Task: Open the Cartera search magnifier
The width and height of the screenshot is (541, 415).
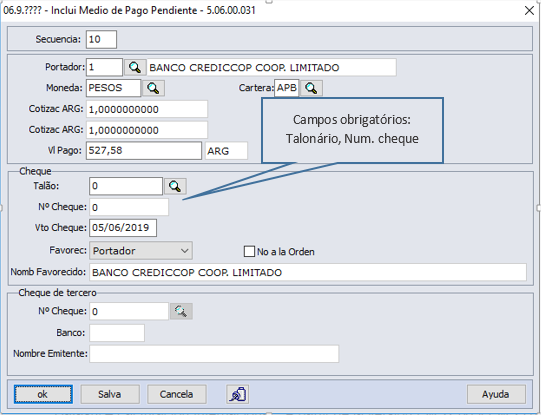Action: click(x=311, y=88)
